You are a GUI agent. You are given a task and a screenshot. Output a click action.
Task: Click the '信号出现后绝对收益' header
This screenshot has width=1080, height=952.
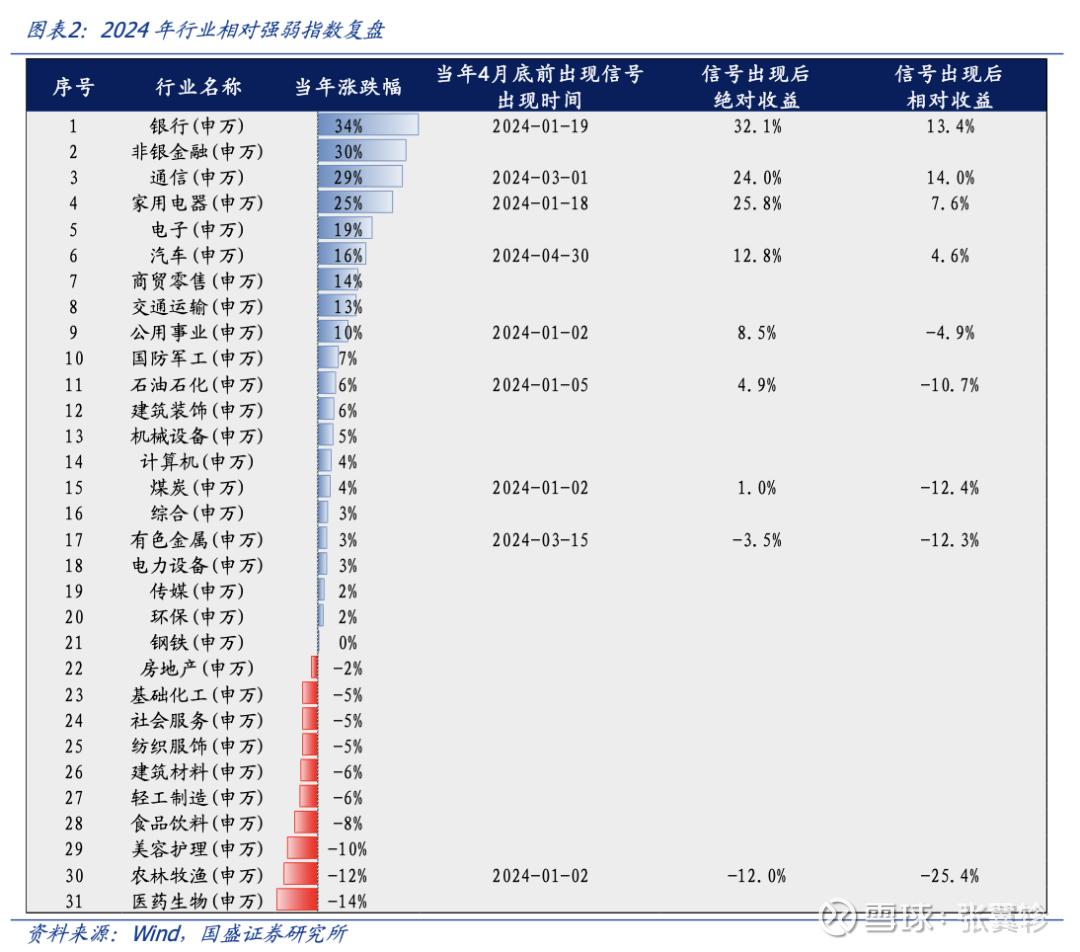(x=756, y=87)
